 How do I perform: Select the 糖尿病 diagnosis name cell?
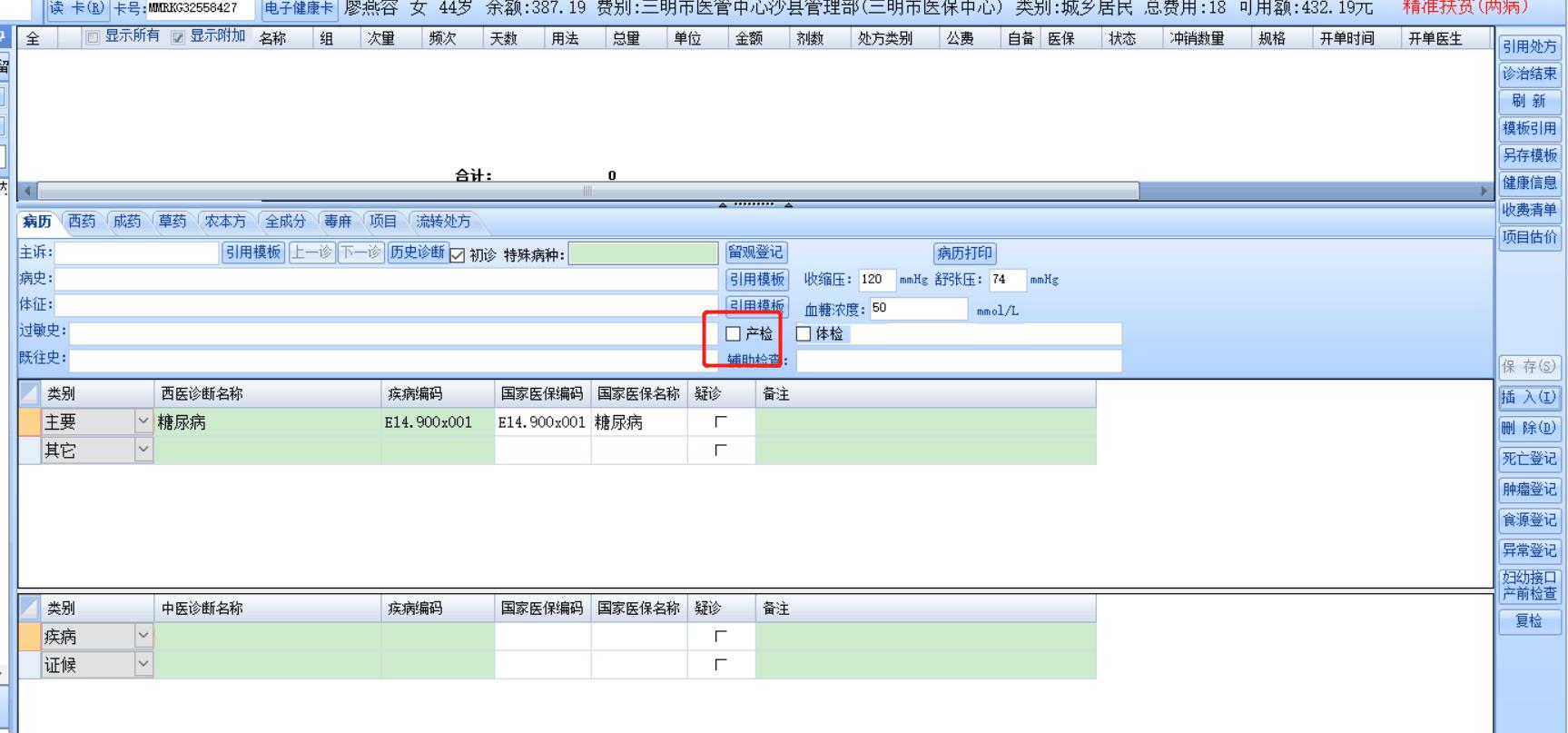click(x=268, y=422)
